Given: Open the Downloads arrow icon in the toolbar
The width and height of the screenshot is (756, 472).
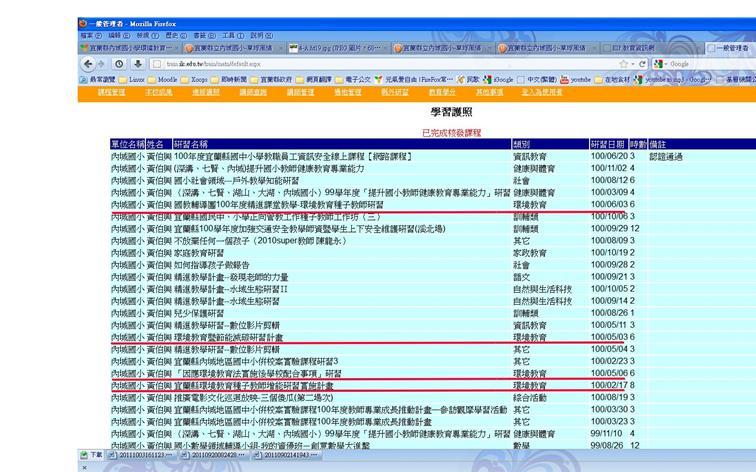Looking at the screenshot, I should pos(135,63).
